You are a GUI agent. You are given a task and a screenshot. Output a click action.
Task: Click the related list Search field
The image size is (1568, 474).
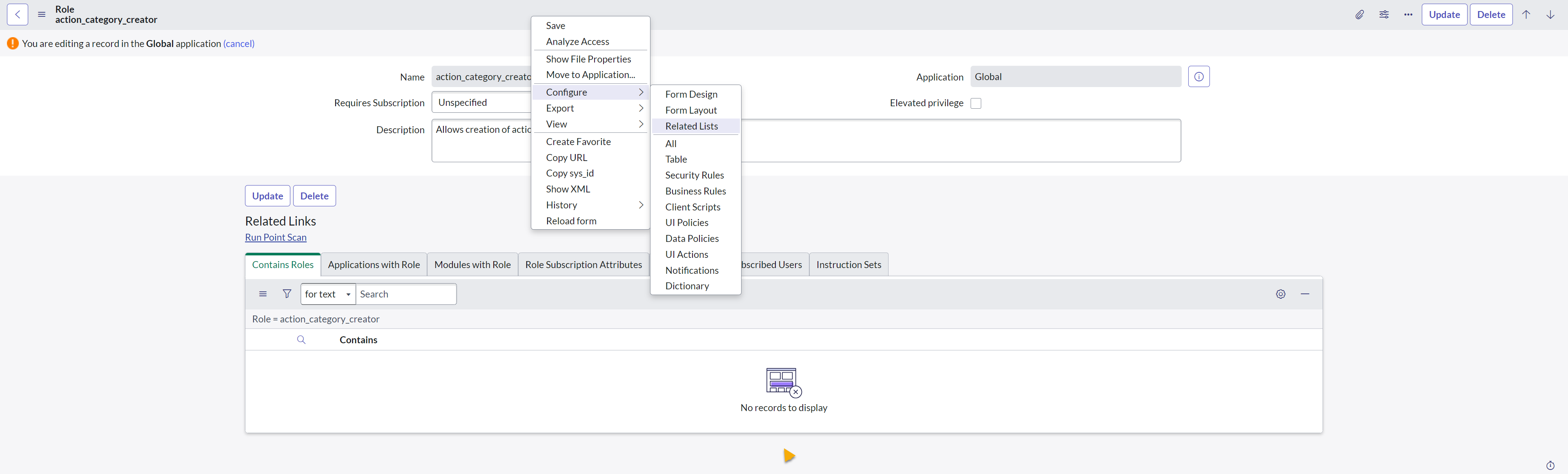coord(405,294)
